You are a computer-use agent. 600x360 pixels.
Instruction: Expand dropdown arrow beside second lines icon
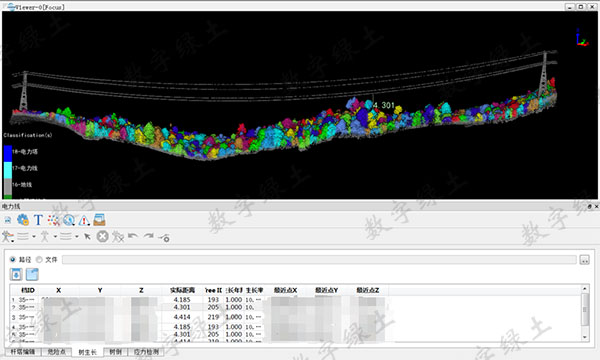click(x=77, y=237)
